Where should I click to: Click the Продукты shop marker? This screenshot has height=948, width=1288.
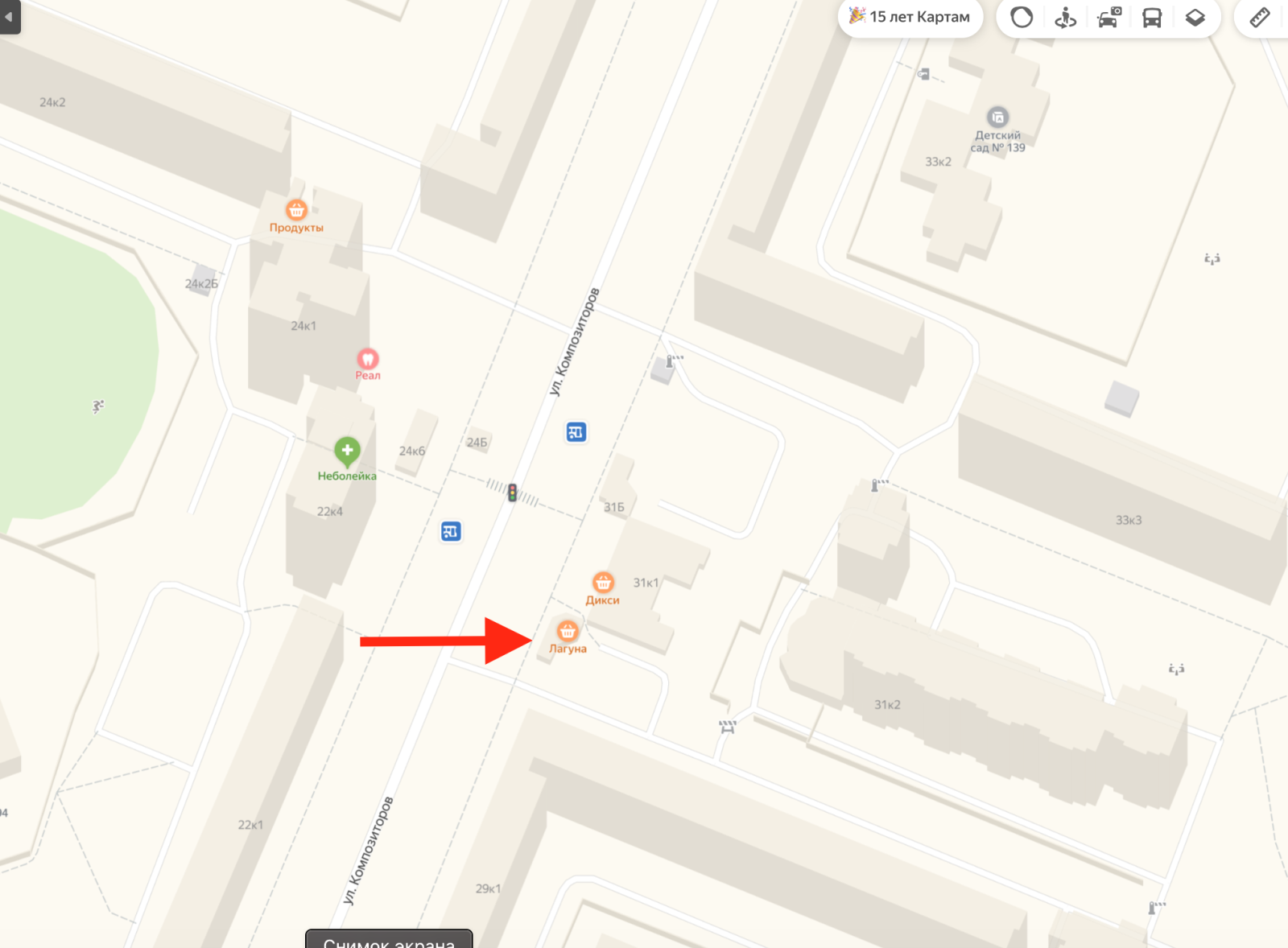click(296, 210)
